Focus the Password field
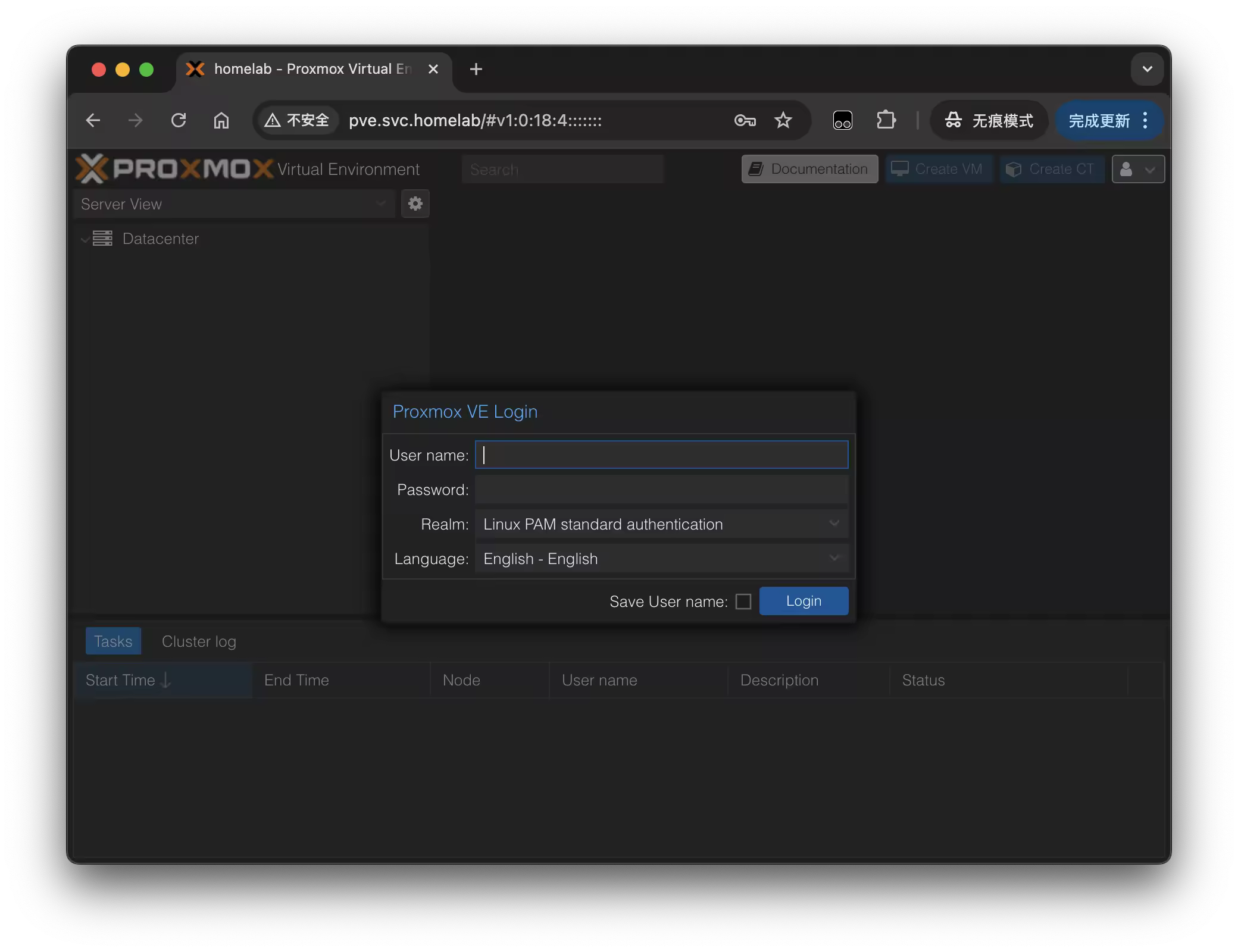1238x952 pixels. pyautogui.click(x=662, y=490)
